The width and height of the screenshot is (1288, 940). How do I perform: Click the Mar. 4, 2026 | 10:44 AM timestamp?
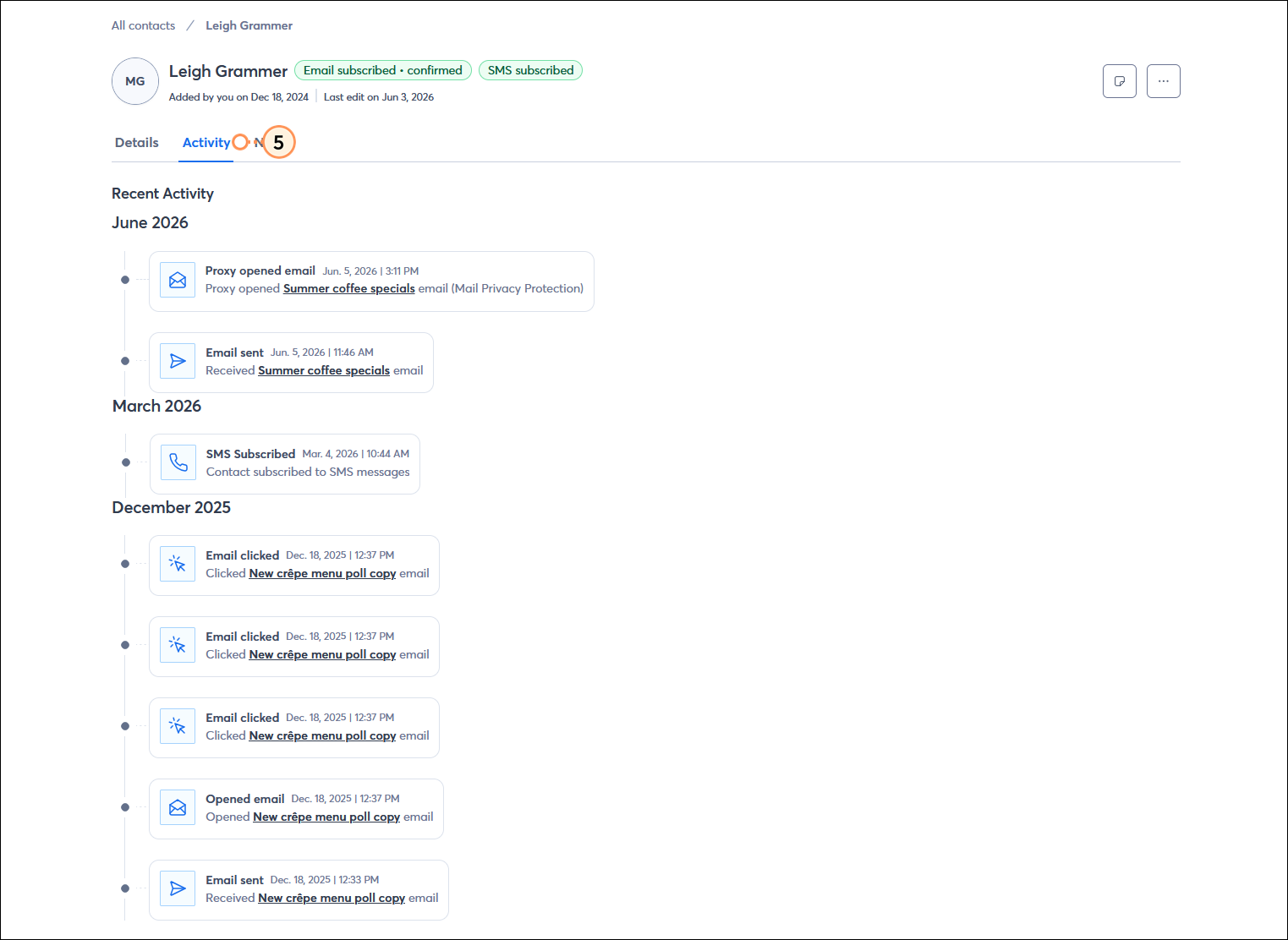click(355, 454)
